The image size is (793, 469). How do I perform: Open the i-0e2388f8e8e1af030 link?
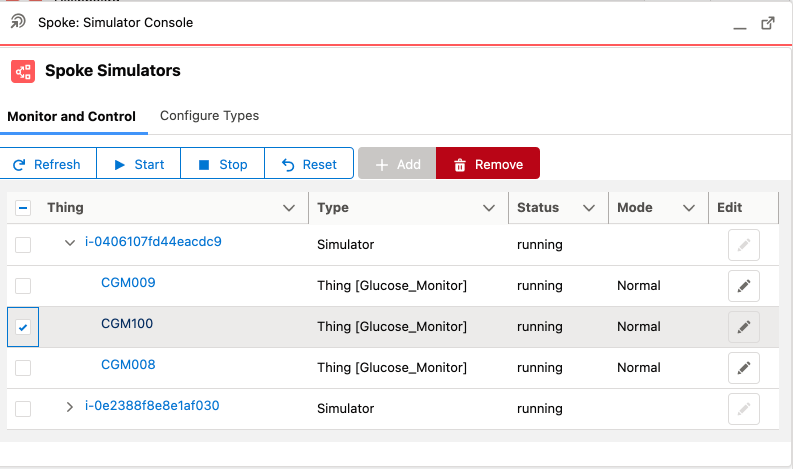coord(152,405)
